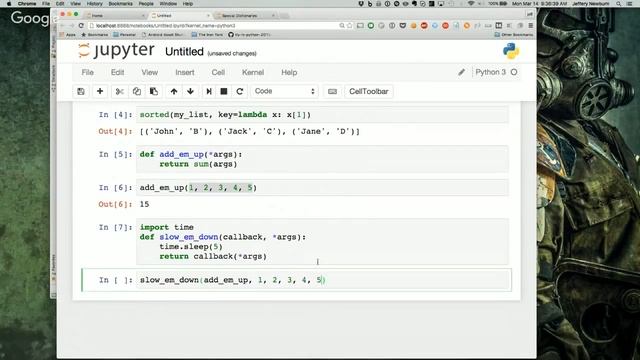Click into the sorted my_list cell

(x=322, y=115)
